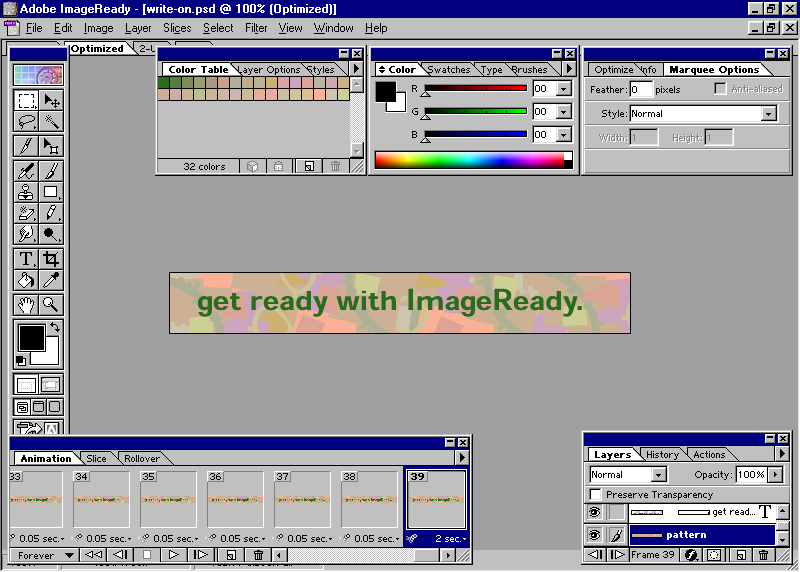Rewind animation to first frame

coord(93,555)
